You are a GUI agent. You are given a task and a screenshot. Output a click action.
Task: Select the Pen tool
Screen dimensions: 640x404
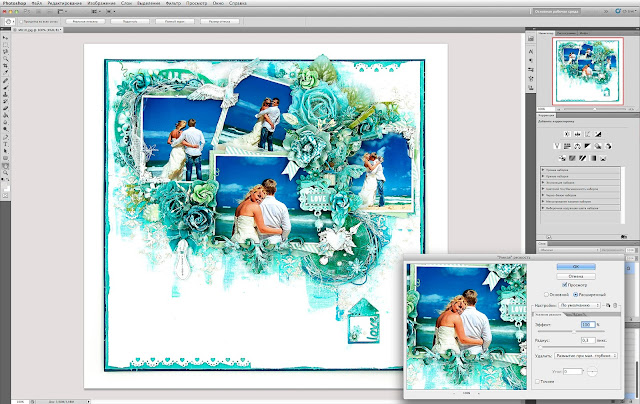(5, 137)
